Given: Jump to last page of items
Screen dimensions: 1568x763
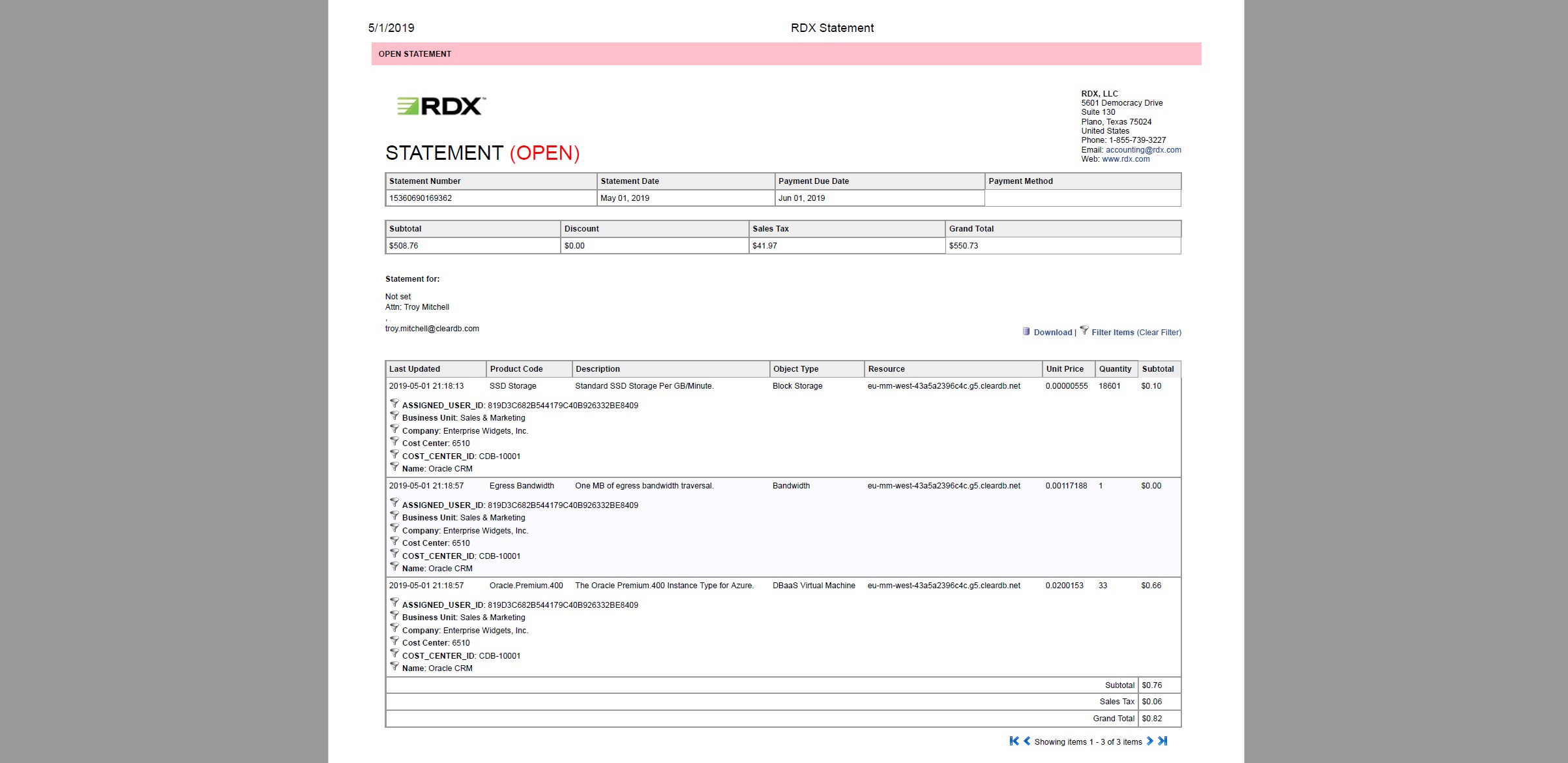Looking at the screenshot, I should tap(1162, 741).
